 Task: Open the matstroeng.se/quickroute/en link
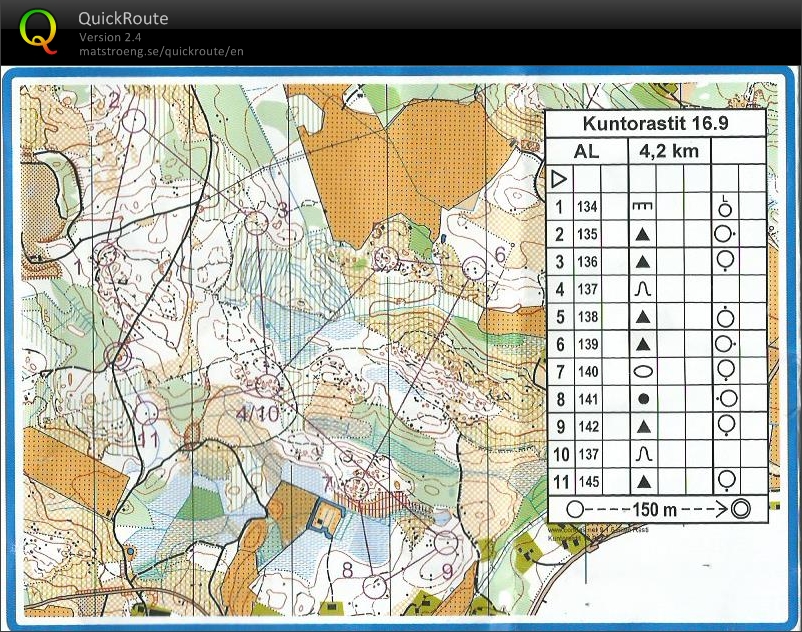click(161, 51)
